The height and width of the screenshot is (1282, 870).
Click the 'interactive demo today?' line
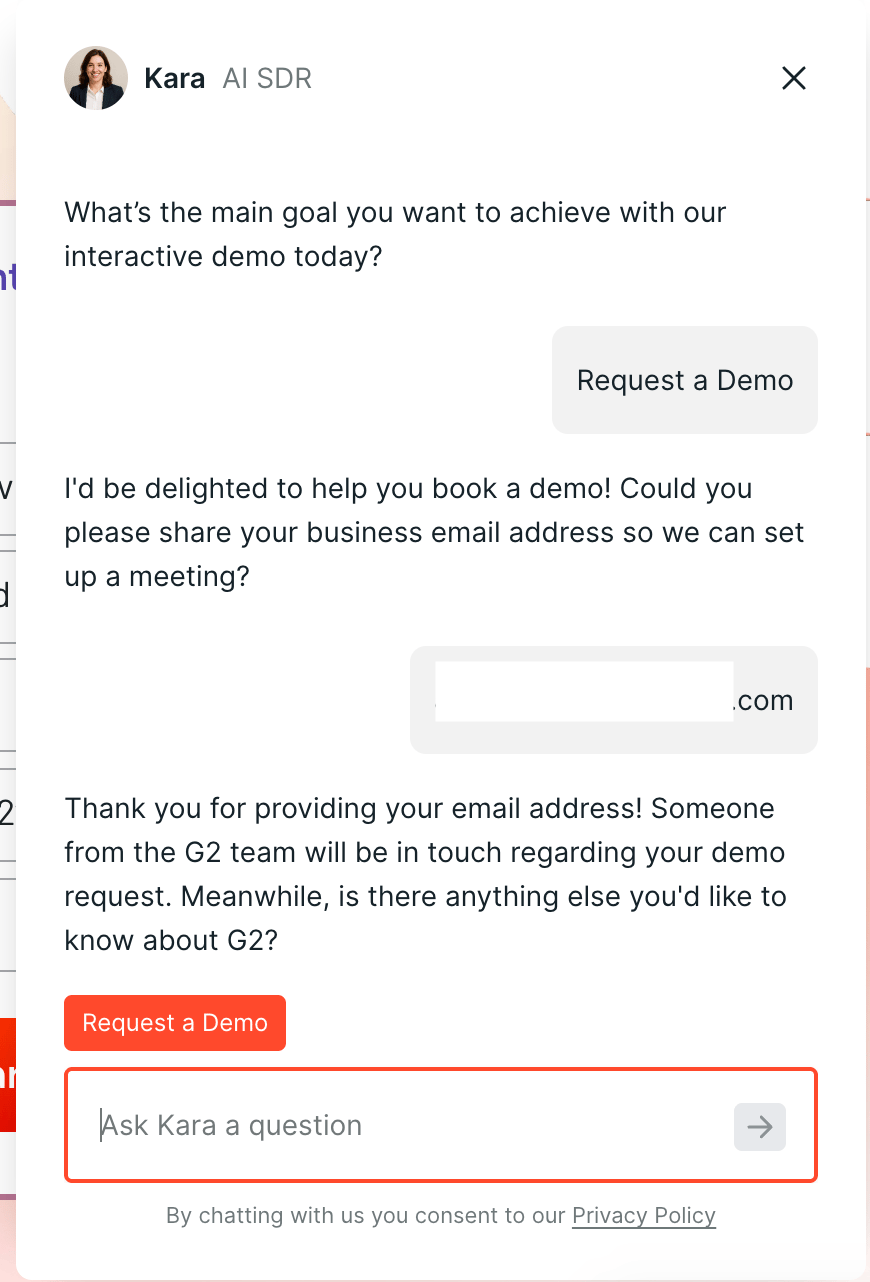pyautogui.click(x=223, y=257)
